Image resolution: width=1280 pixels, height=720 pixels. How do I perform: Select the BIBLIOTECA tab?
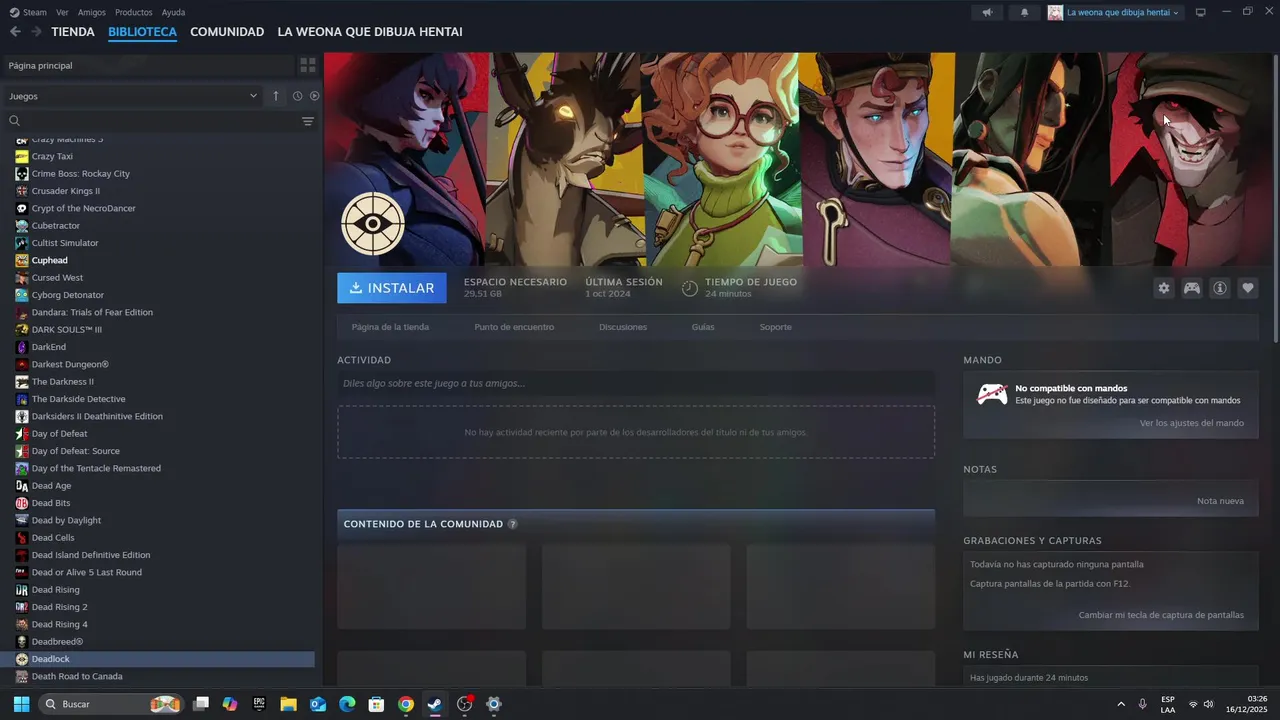click(142, 32)
